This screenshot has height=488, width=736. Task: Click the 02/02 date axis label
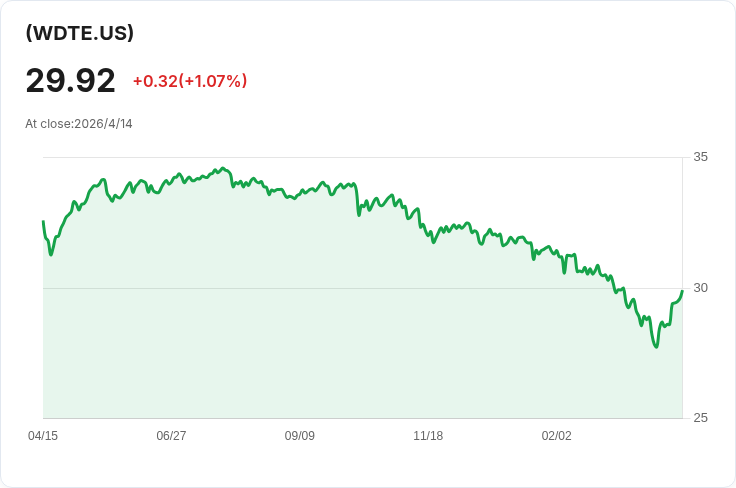click(556, 436)
